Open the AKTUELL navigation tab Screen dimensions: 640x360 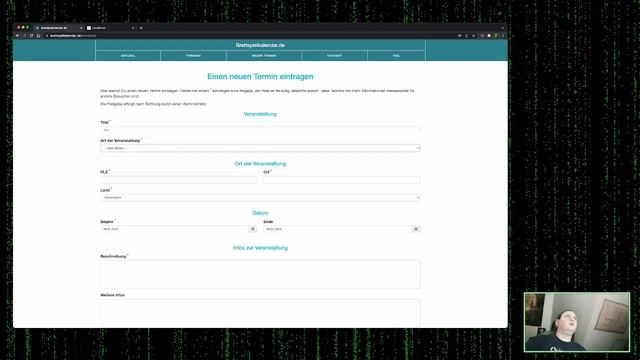128,56
